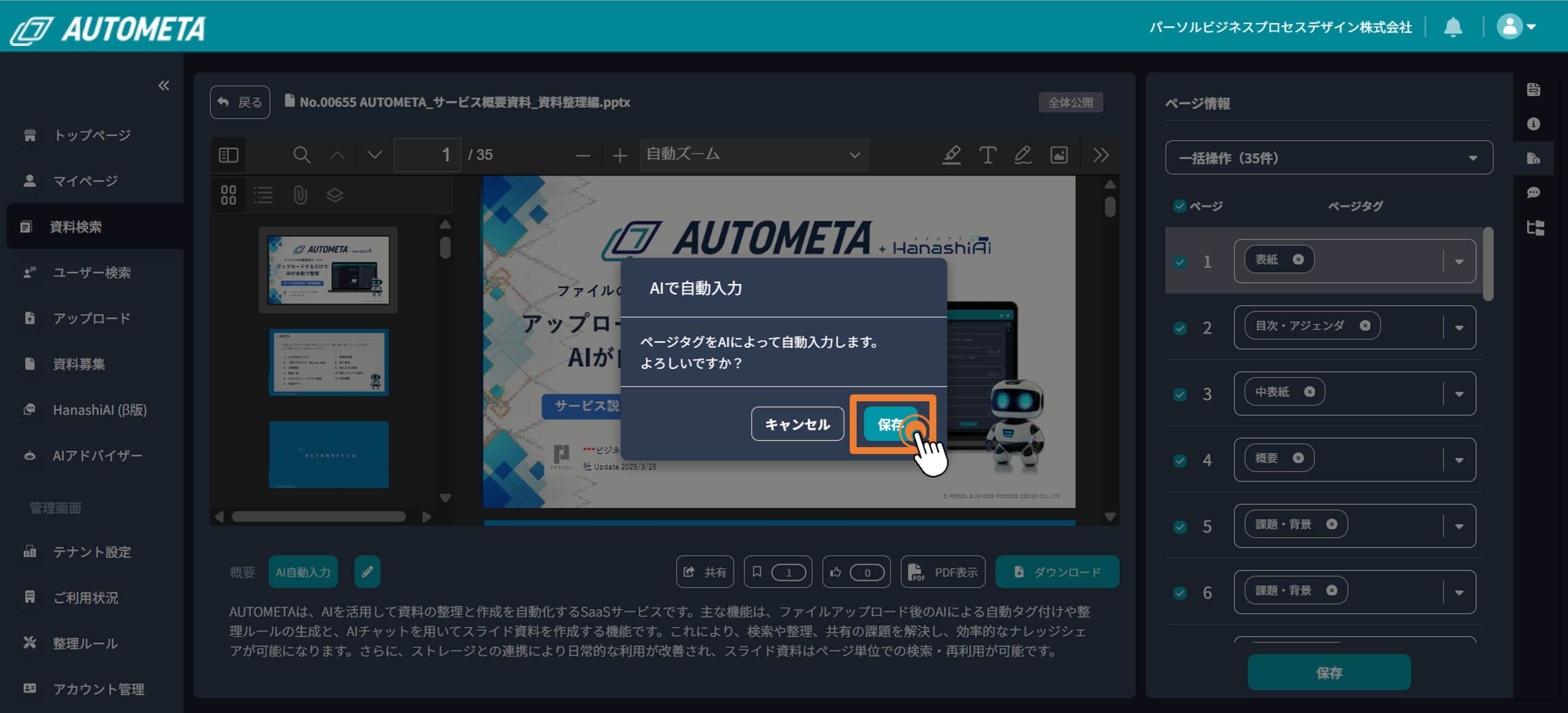Expand page 1 tag dropdown arrow

pos(1459,262)
